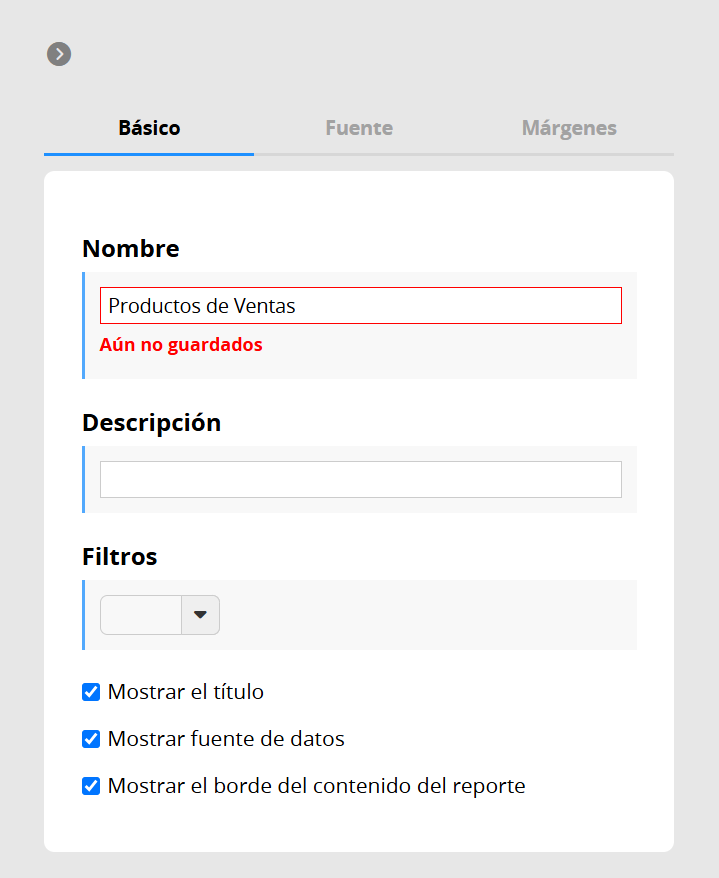Switch to the Básico tab
Screen dimensions: 719x878
coord(149,128)
